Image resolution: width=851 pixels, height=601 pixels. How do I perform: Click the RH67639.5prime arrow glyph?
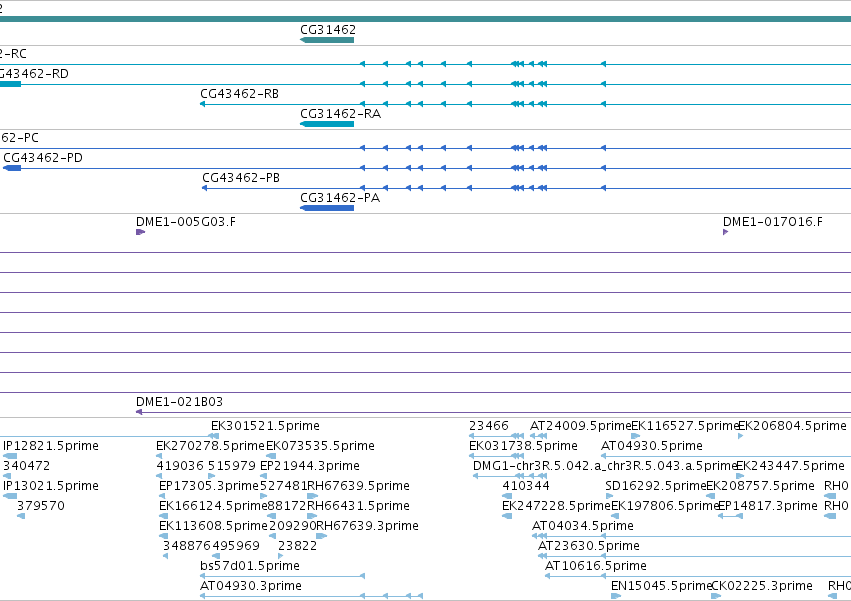coord(313,496)
